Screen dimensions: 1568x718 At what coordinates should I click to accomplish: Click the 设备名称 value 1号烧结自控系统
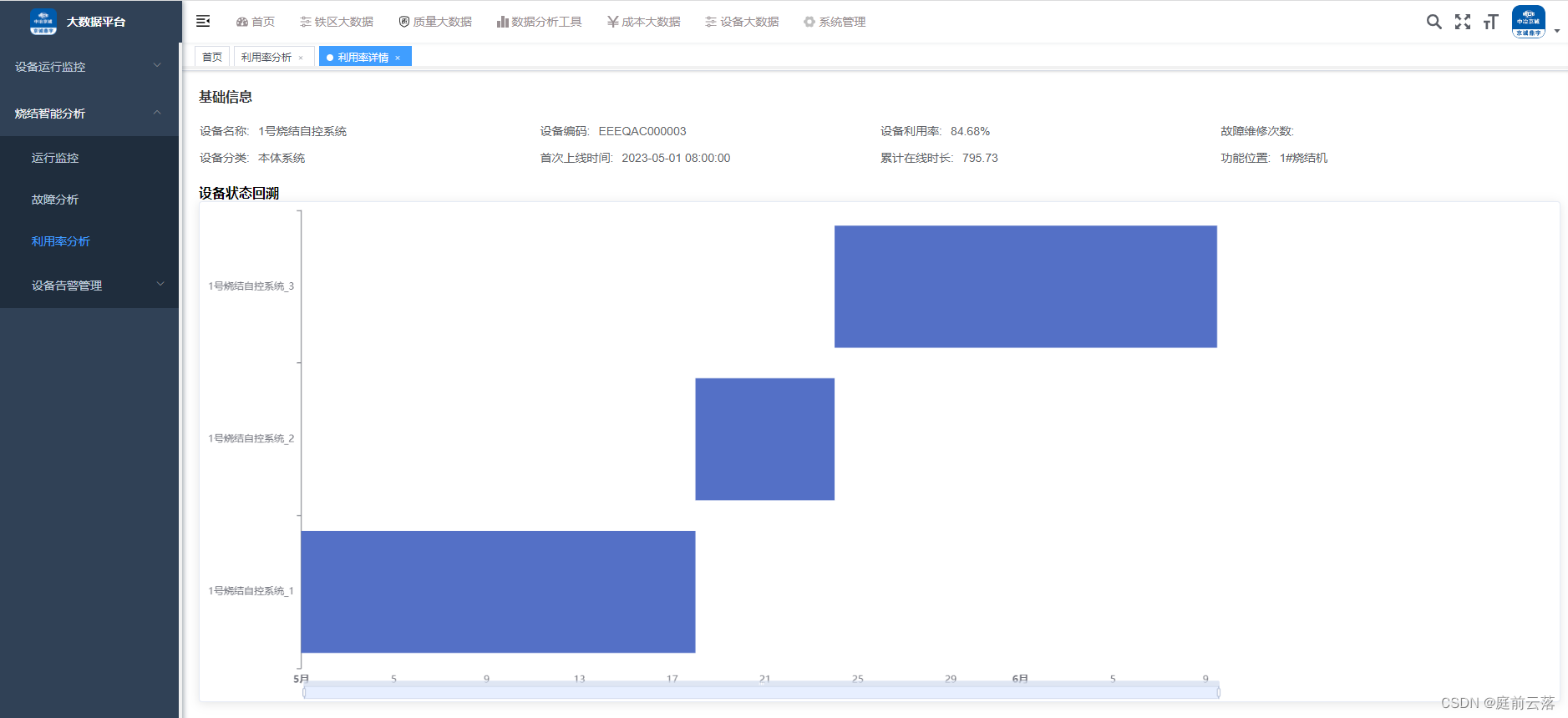[x=302, y=131]
